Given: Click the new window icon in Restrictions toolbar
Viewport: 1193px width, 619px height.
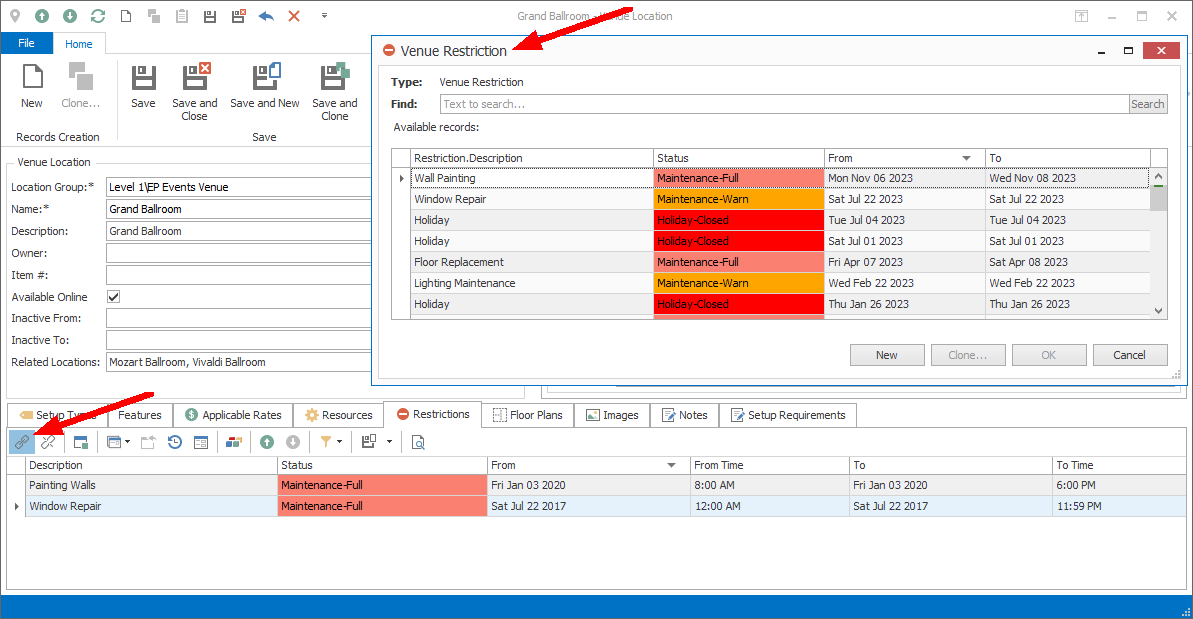Looking at the screenshot, I should [81, 442].
